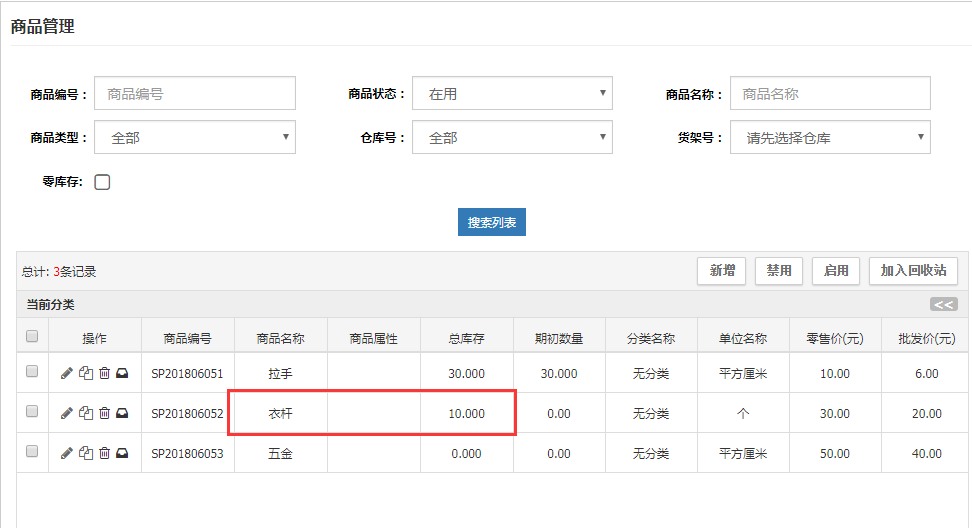Enable the 零库存 checkbox

tap(102, 182)
